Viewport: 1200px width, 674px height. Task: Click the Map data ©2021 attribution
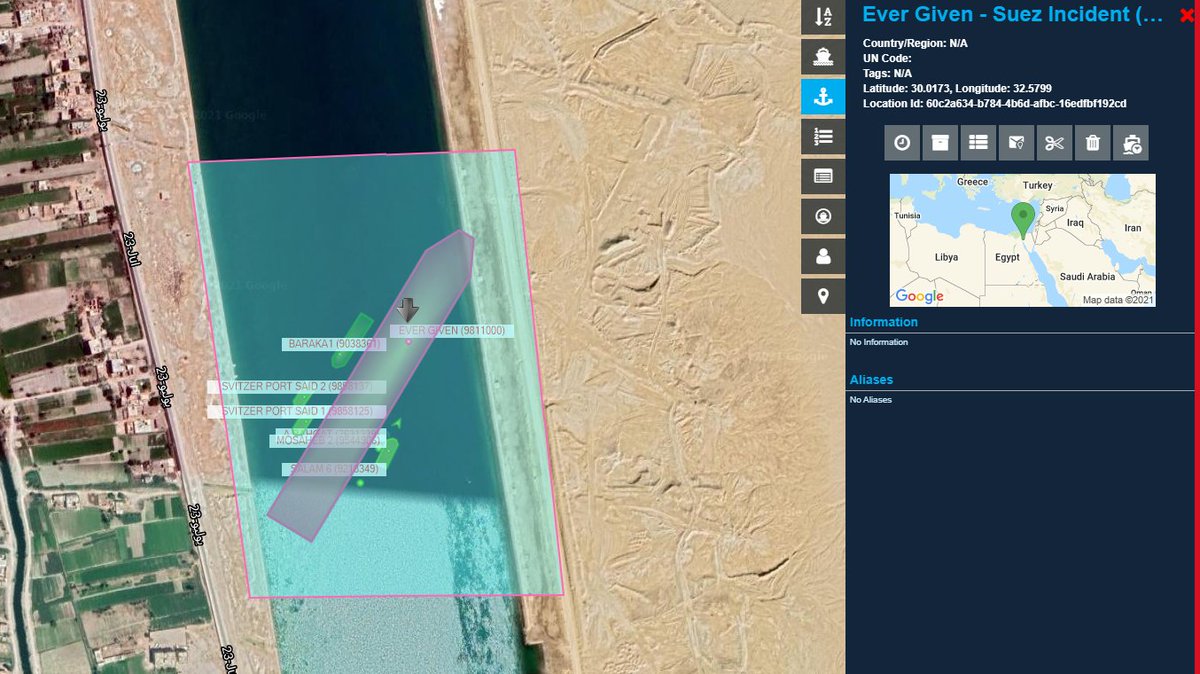pos(1119,300)
